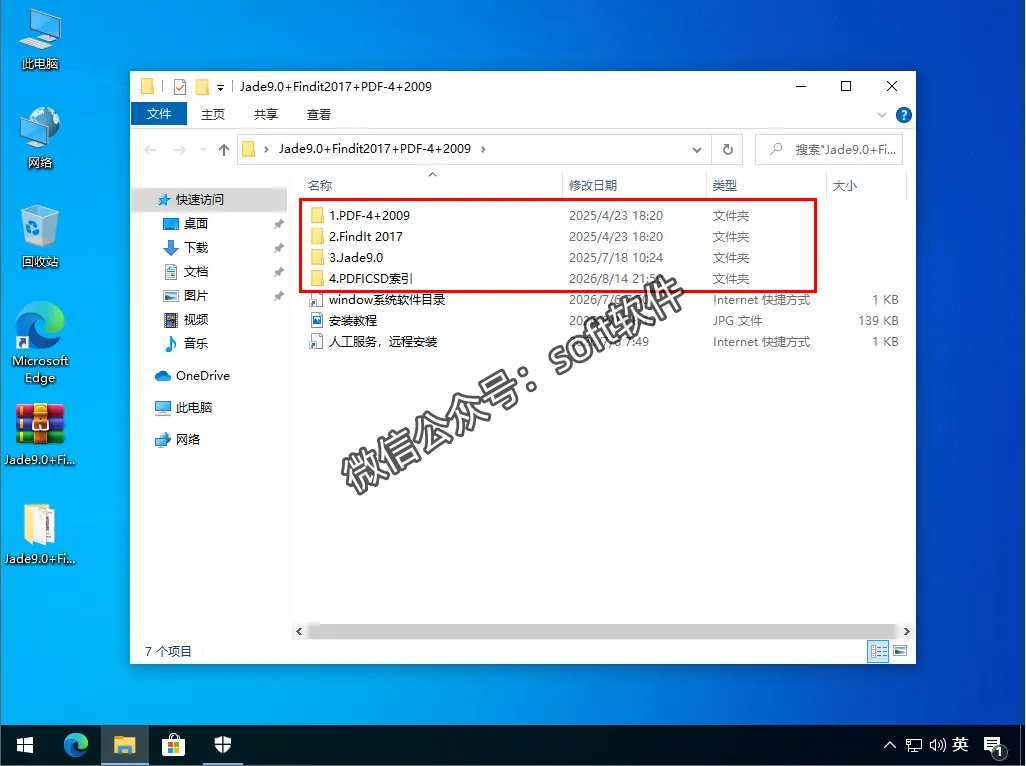Open the 网络 desktop icon
This screenshot has width=1026, height=766.
(x=40, y=137)
